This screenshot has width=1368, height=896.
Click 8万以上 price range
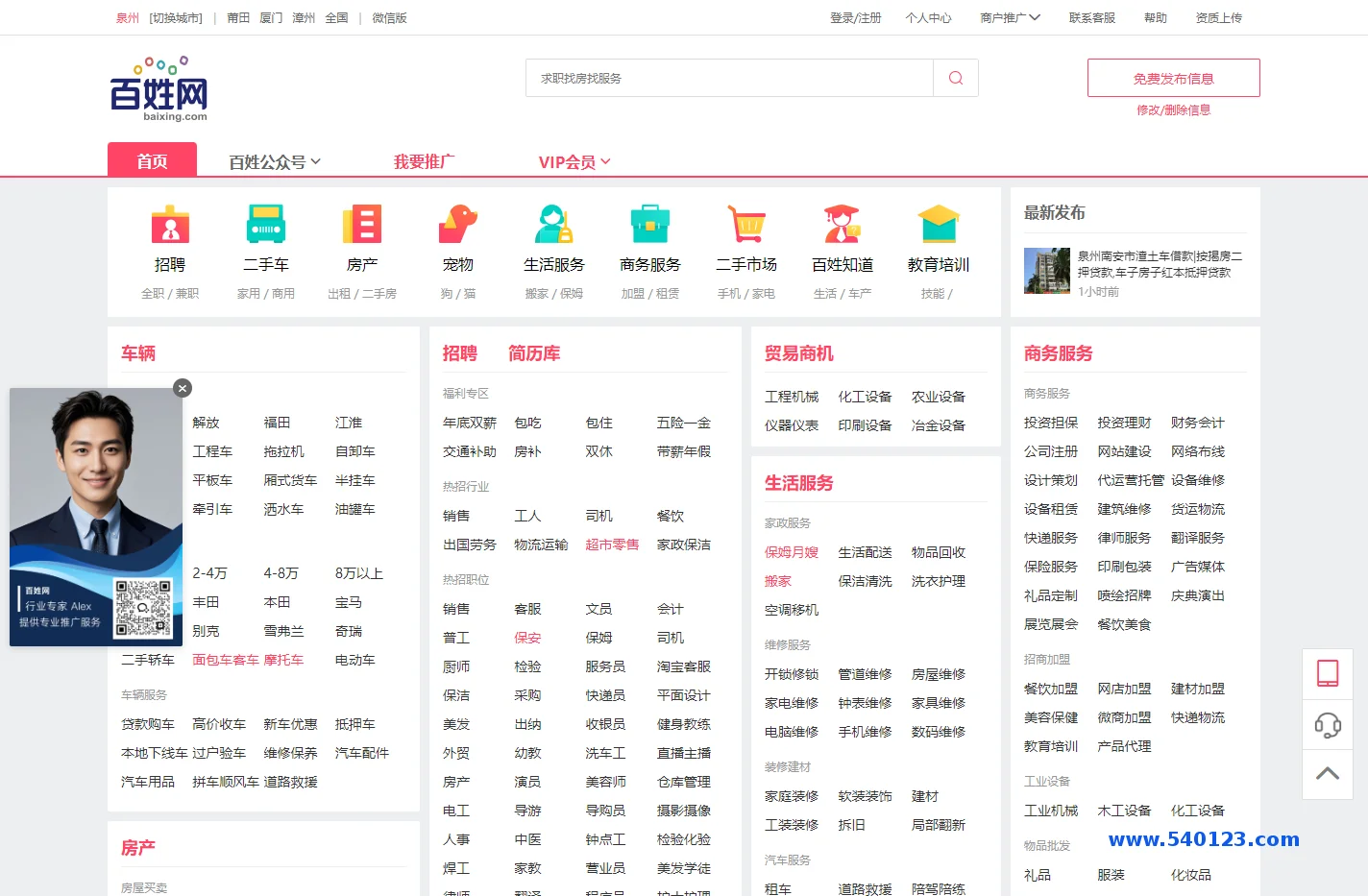coord(359,573)
